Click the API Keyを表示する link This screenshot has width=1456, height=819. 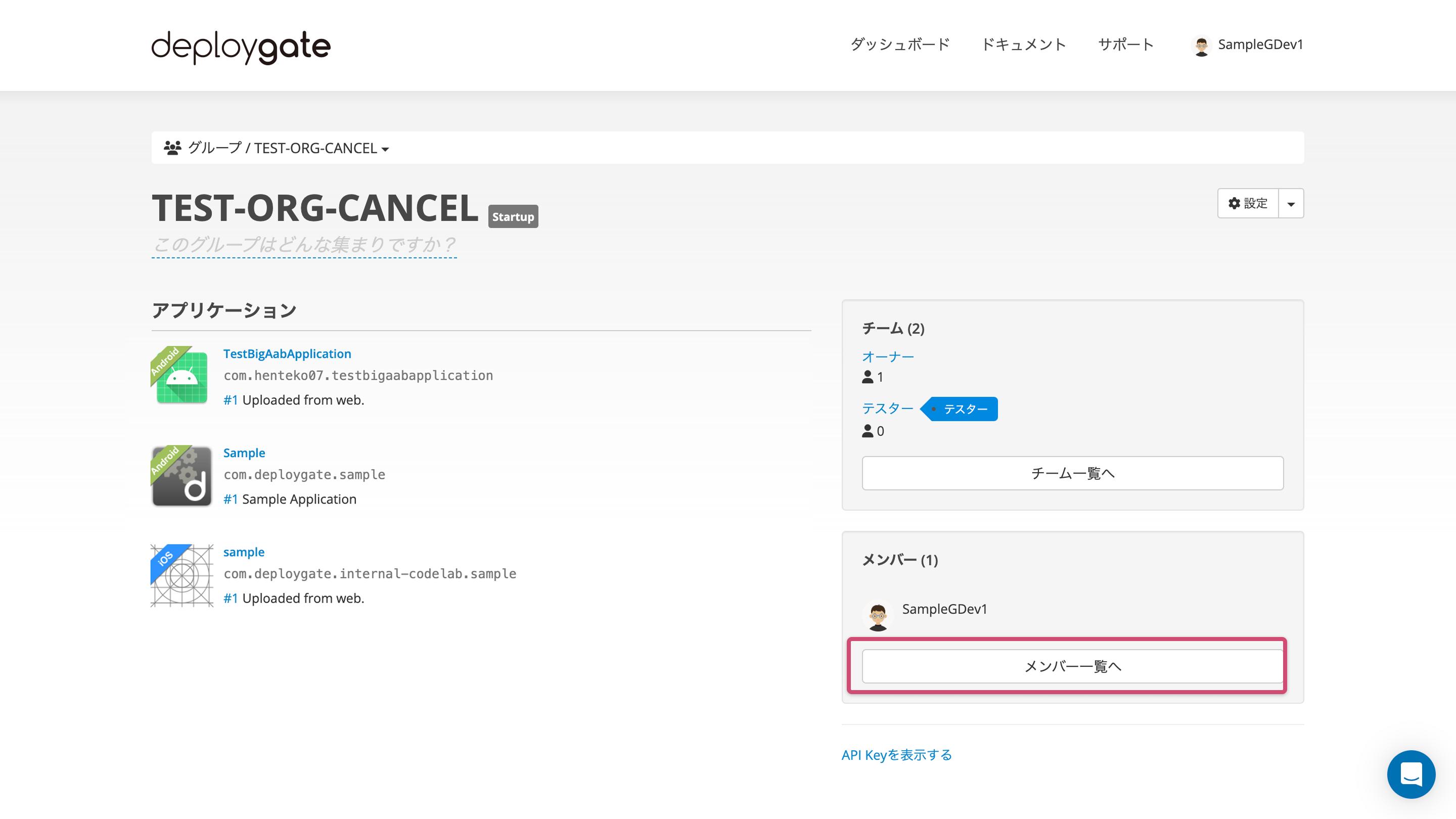tap(896, 755)
